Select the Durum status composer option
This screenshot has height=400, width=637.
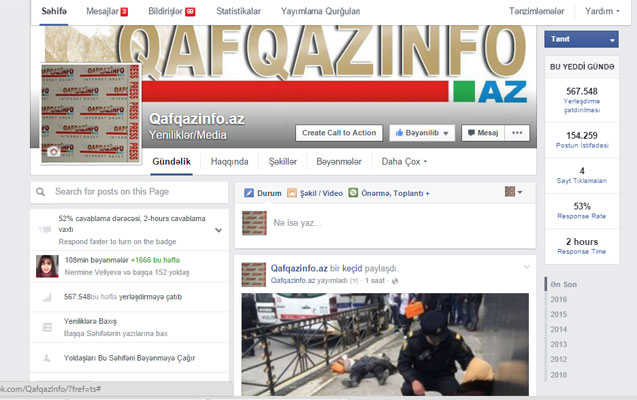[x=263, y=193]
